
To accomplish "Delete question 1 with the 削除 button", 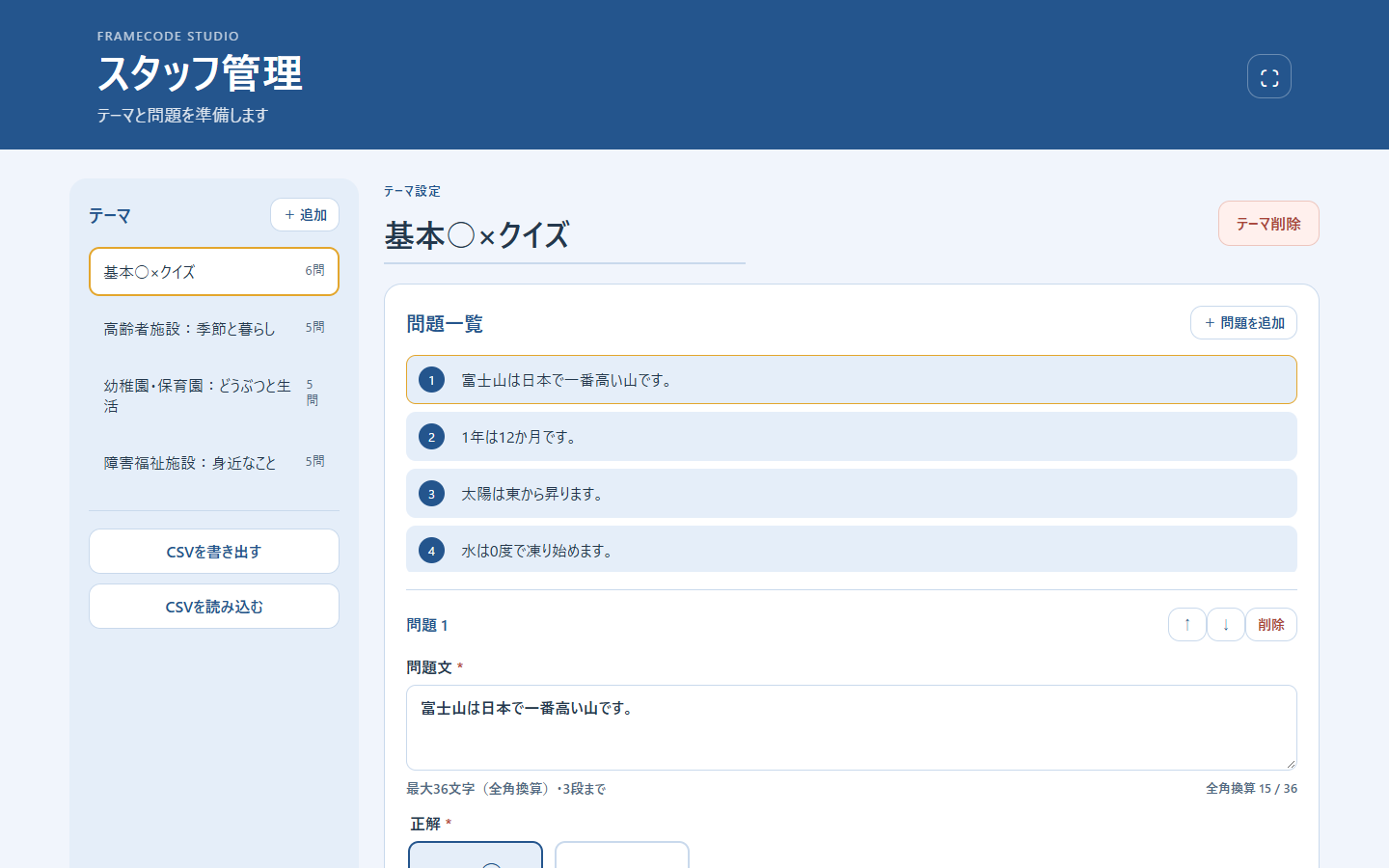I will click(1271, 625).
